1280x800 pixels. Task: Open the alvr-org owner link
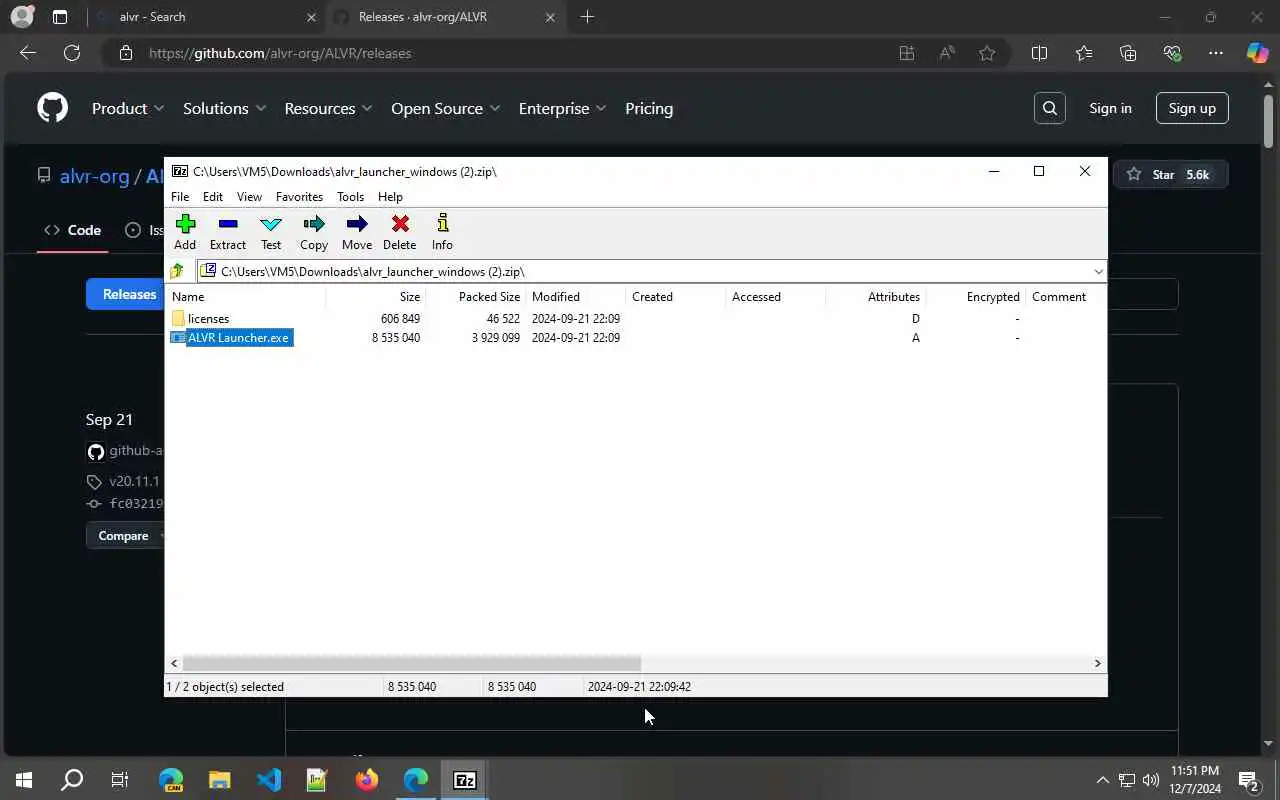click(x=95, y=176)
